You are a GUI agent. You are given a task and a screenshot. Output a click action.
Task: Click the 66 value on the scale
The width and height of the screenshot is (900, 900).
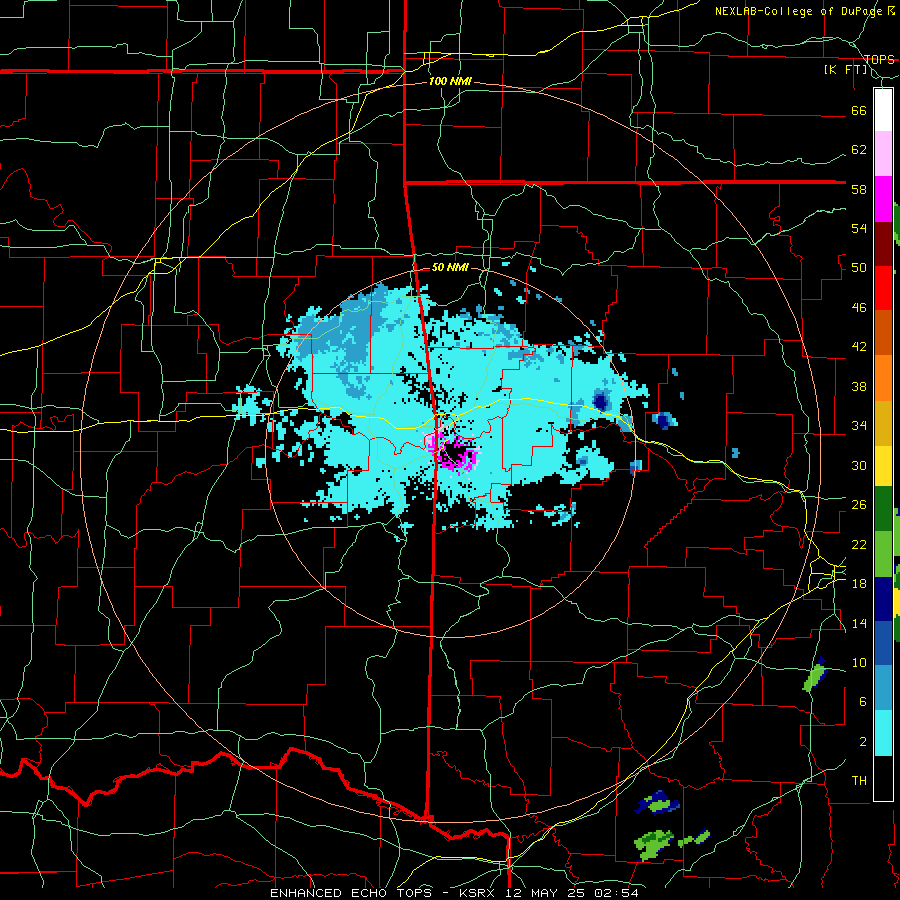click(859, 110)
